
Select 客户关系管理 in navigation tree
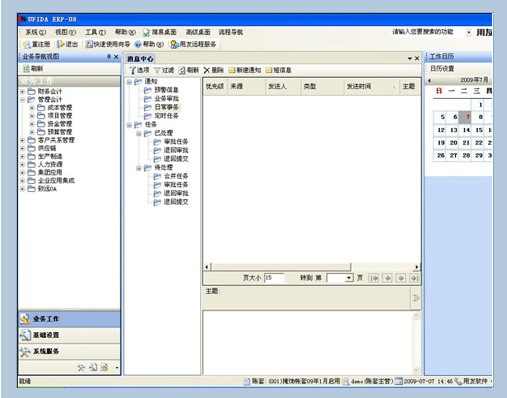[56, 140]
